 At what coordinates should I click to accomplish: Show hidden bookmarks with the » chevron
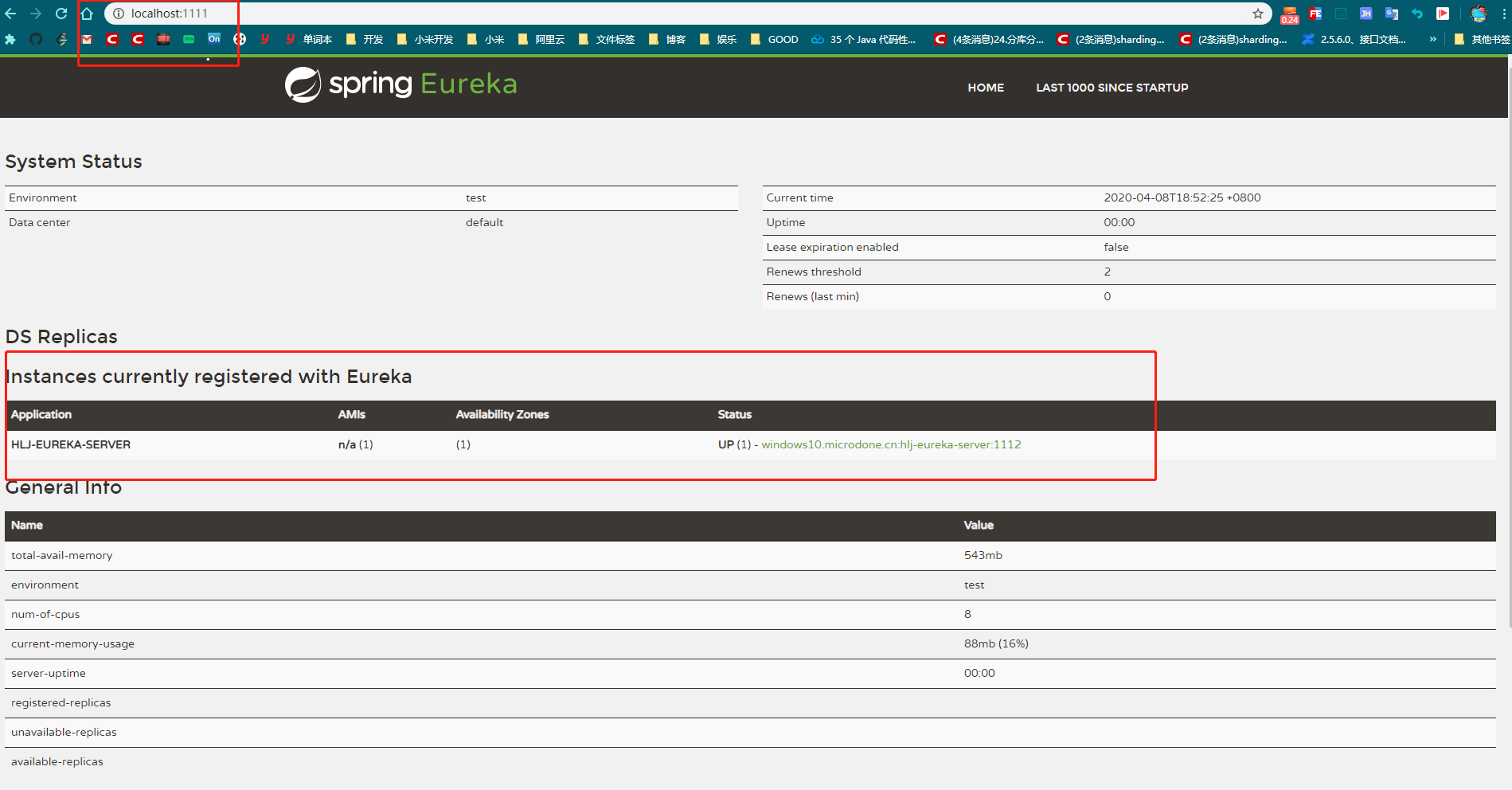pos(1433,39)
